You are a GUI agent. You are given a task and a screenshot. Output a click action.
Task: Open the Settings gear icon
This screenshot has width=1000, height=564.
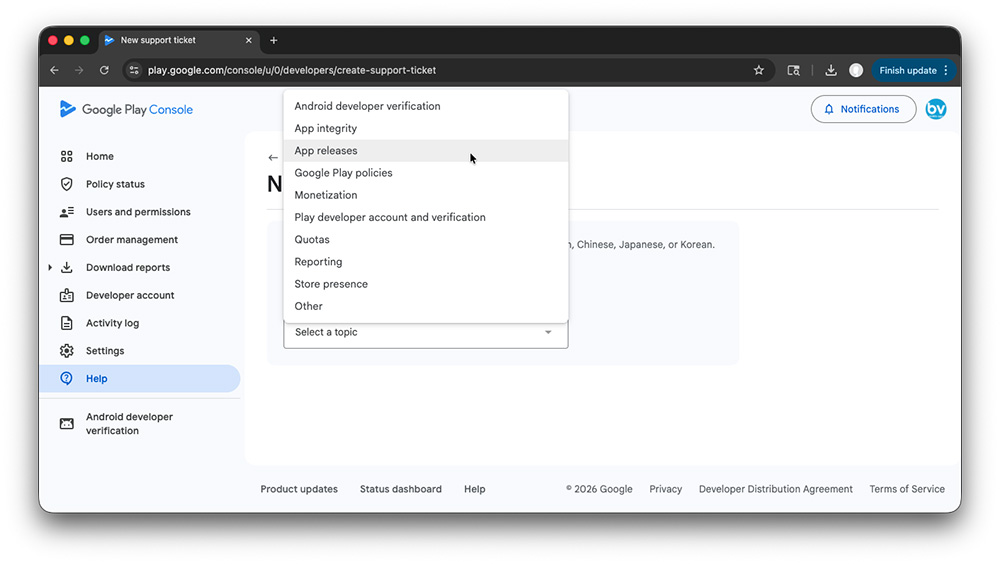click(66, 351)
